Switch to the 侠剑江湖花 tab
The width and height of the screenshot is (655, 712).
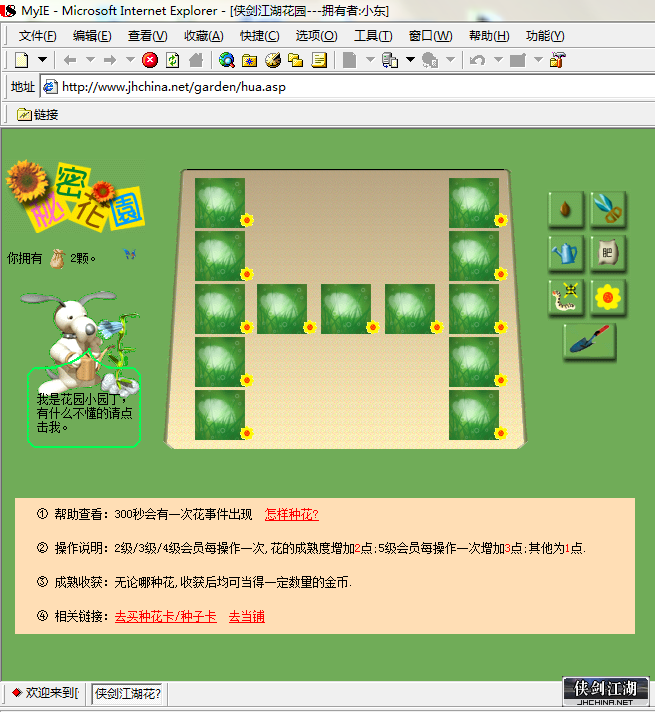(x=127, y=693)
